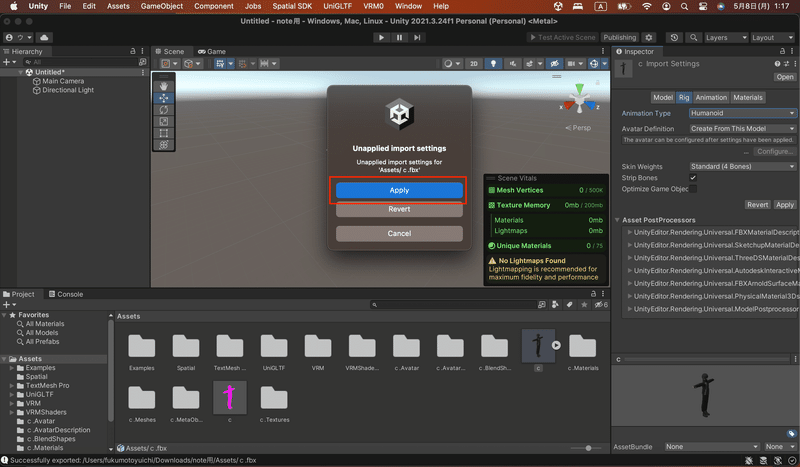The image size is (800, 467).
Task: Toggle 2D view mode in Scene
Action: (x=473, y=64)
